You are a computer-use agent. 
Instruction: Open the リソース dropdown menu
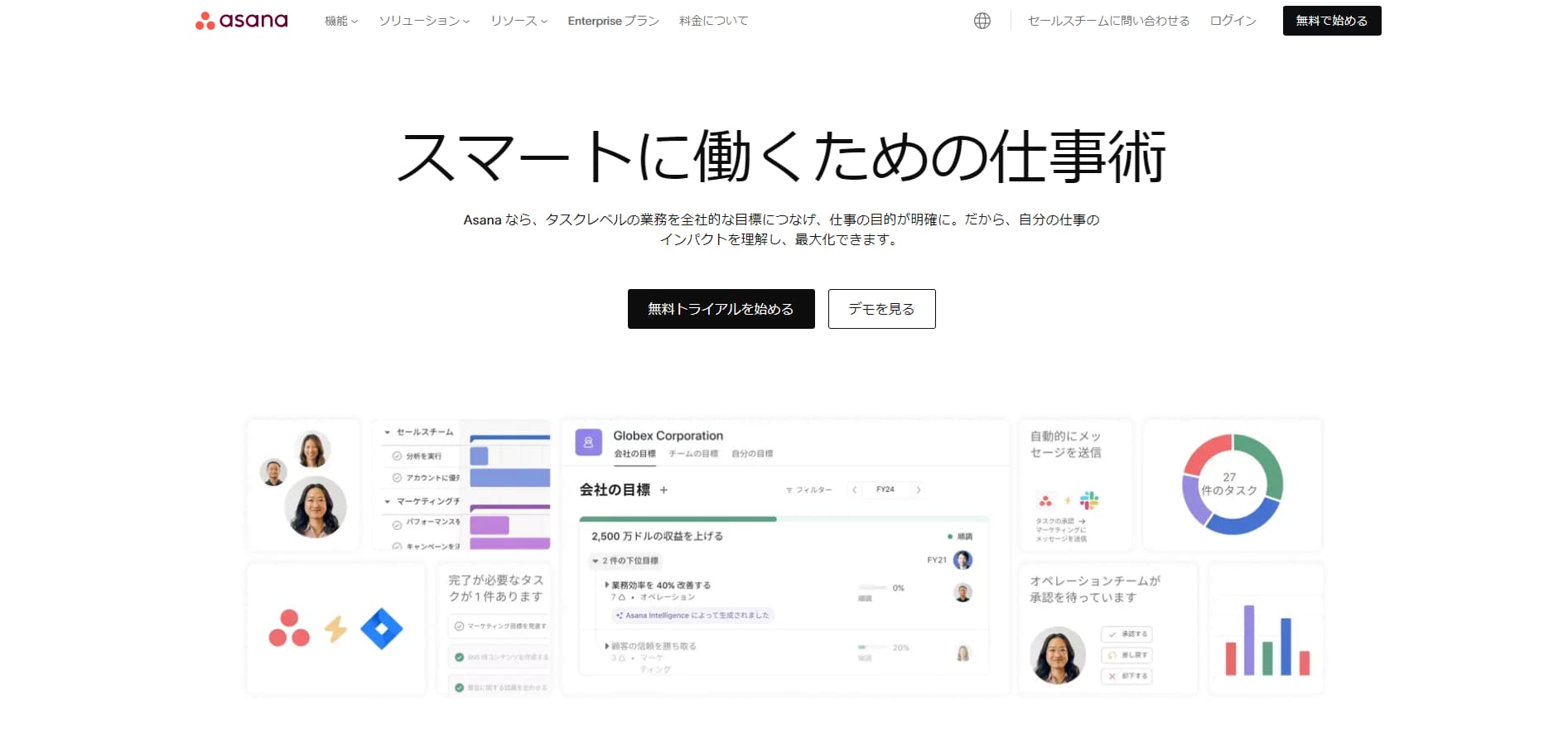tap(519, 21)
